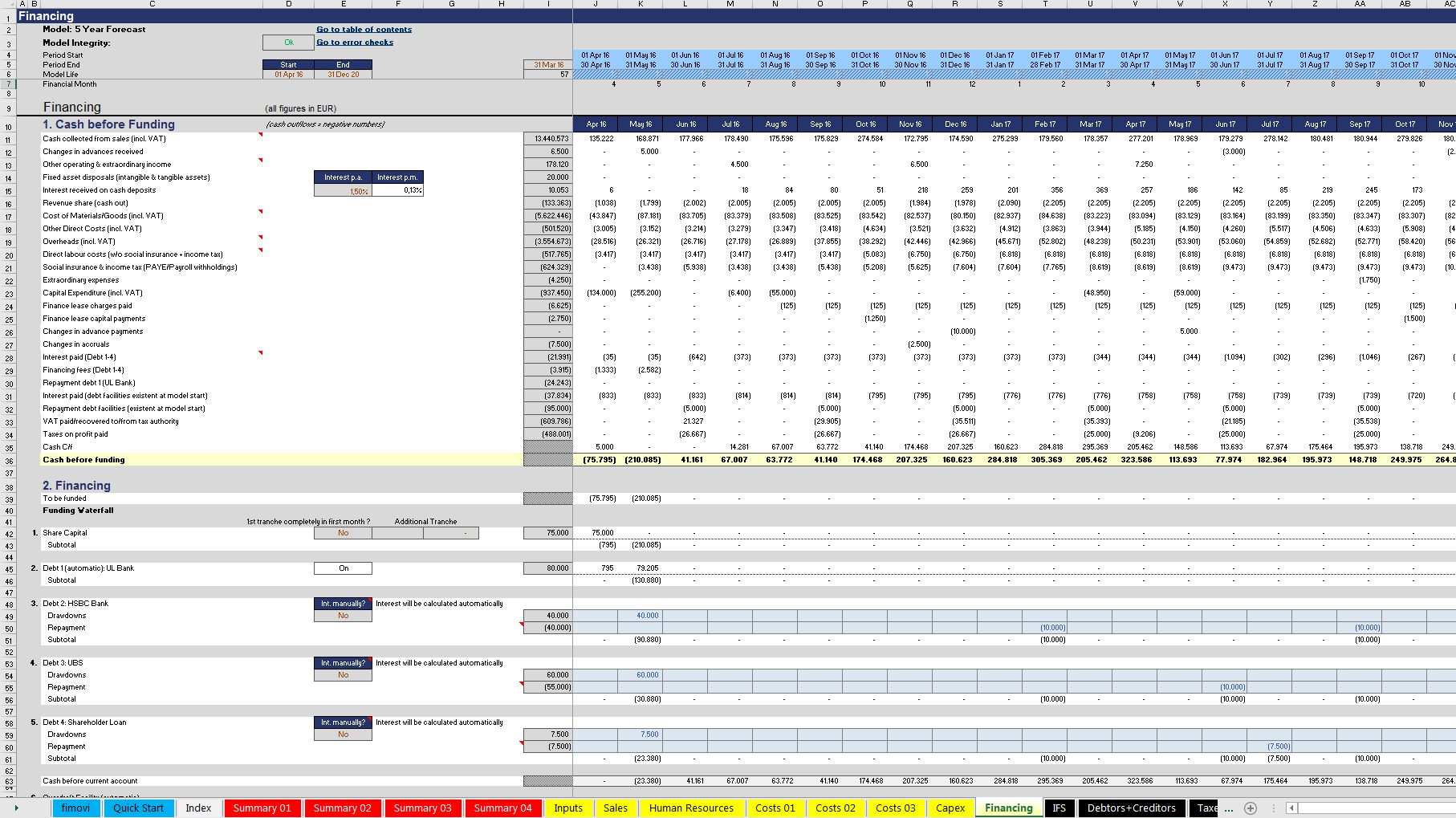Add a new sheet with plus button
This screenshot has height=818, width=1456.
click(1251, 808)
